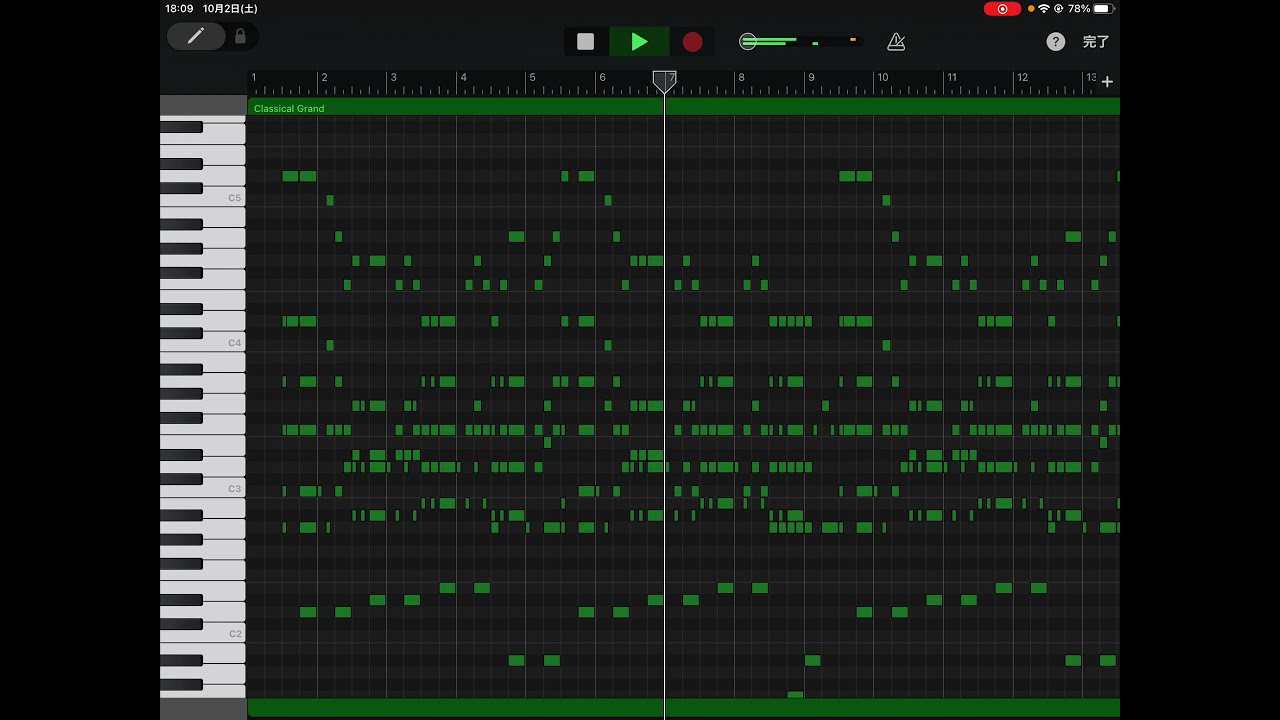The width and height of the screenshot is (1280, 720).
Task: Tap the 18:09 clock in status bar
Action: click(x=179, y=8)
